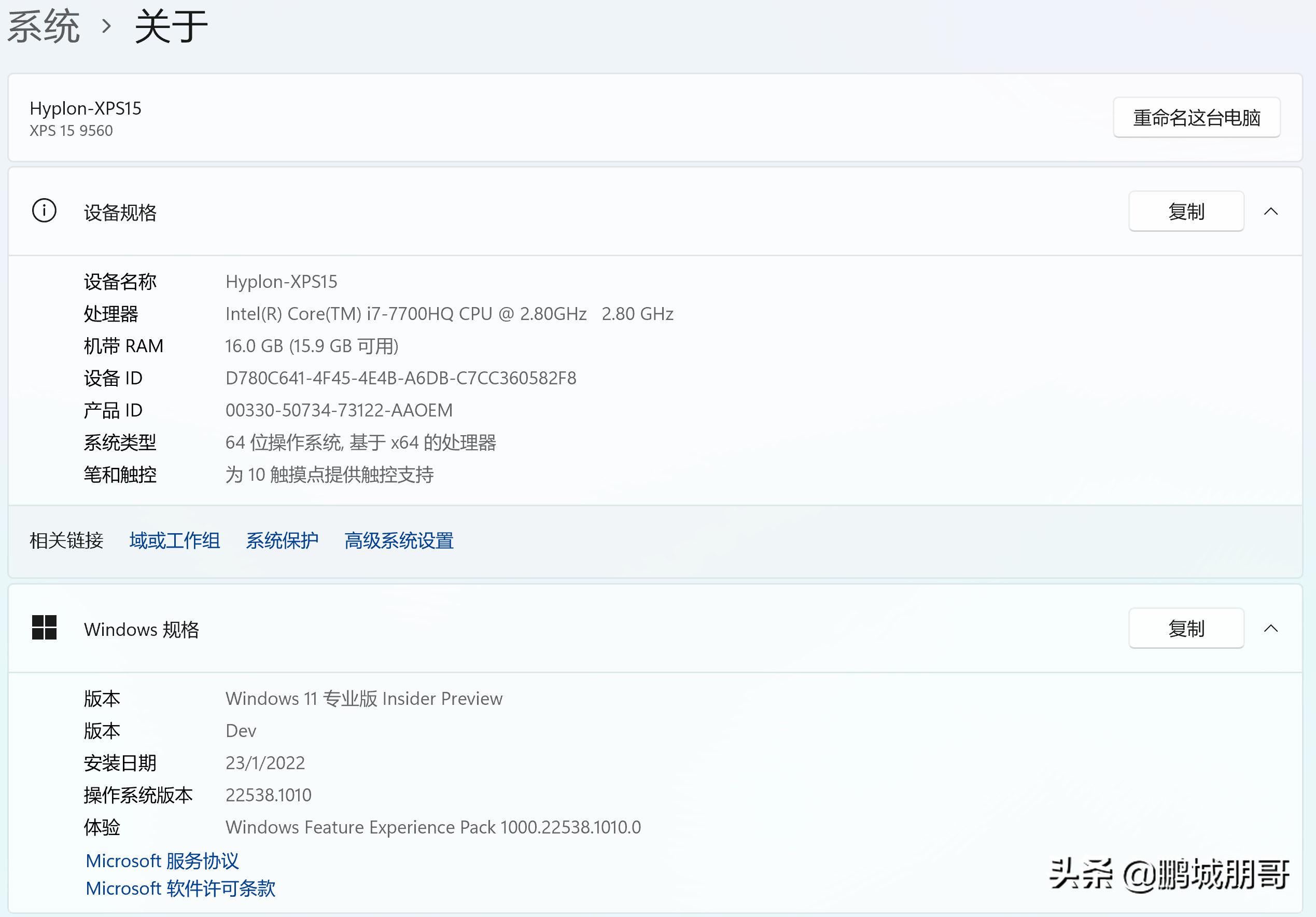Click the Windows logo icon beside Windows 规格

[44, 628]
